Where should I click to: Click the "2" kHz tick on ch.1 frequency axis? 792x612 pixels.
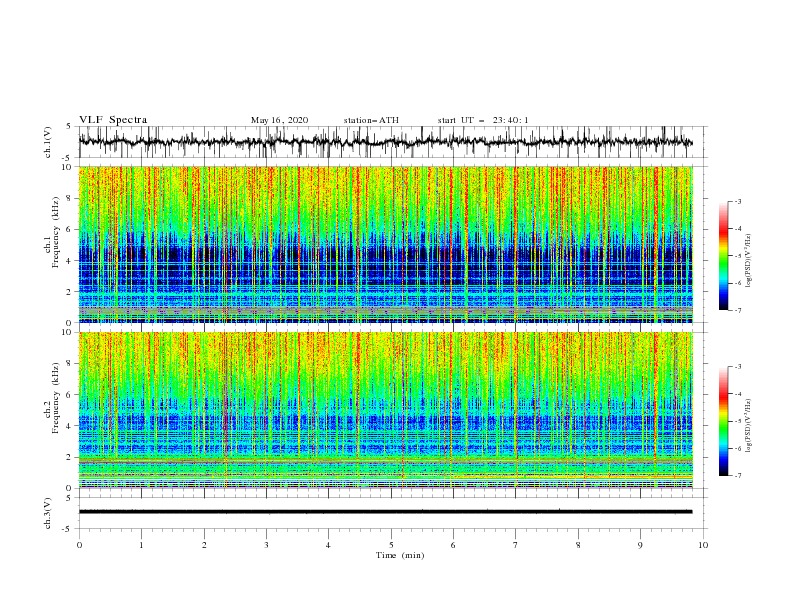pyautogui.click(x=71, y=292)
